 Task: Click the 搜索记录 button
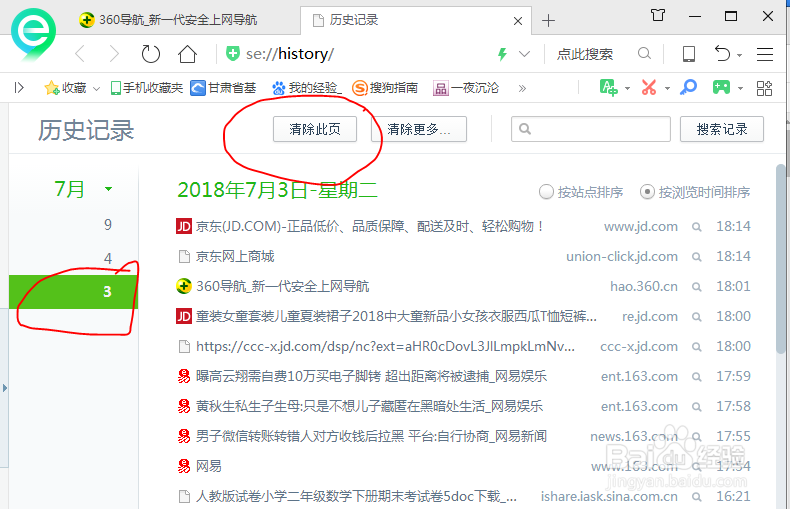click(x=721, y=129)
